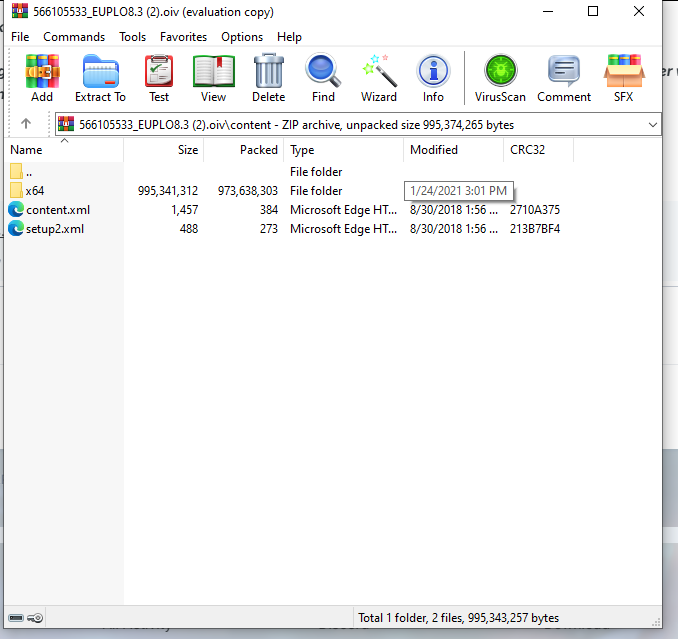Maximize the WinRAR window
This screenshot has height=639, width=678.
[593, 11]
